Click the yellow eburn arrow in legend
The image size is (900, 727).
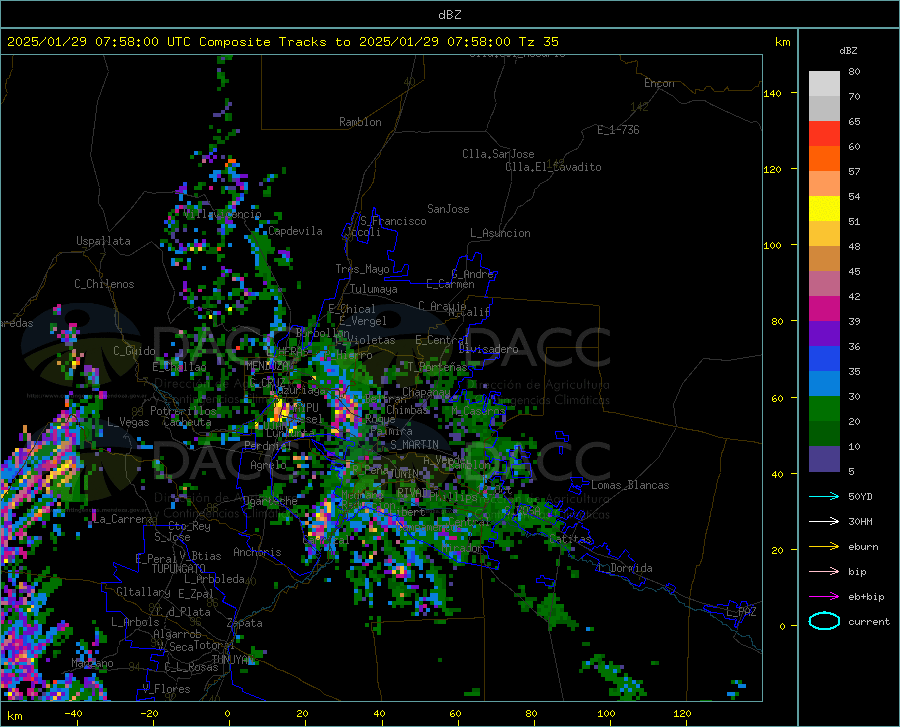[x=824, y=546]
